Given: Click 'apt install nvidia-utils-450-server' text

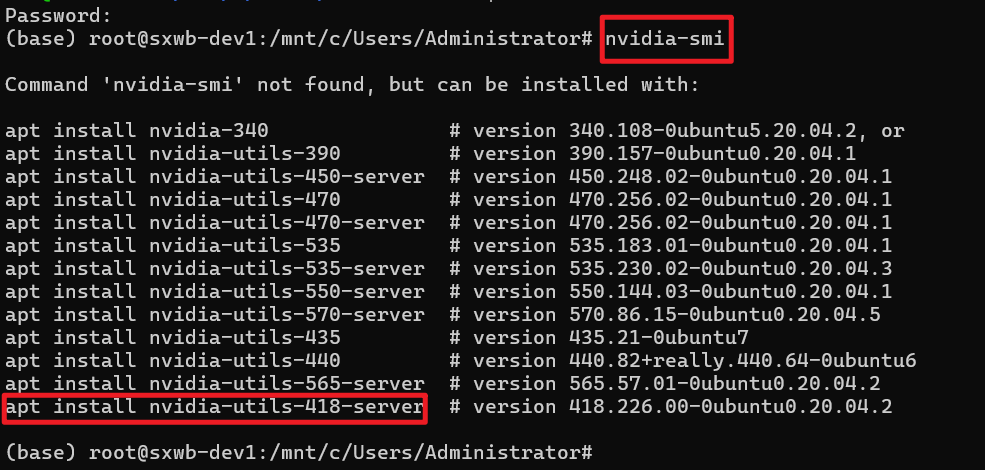Looking at the screenshot, I should [x=215, y=177].
